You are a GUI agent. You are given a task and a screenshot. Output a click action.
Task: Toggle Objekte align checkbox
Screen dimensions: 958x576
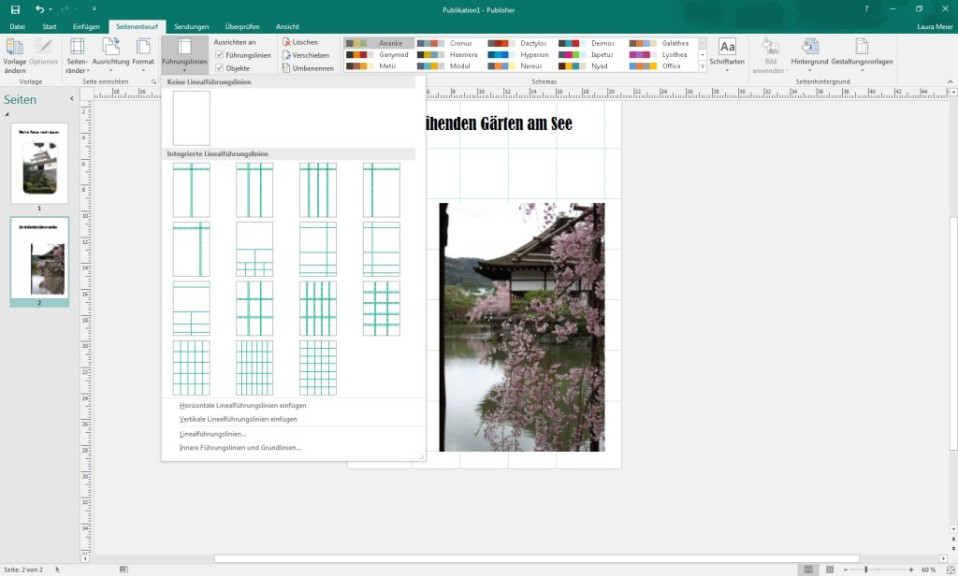coord(219,68)
